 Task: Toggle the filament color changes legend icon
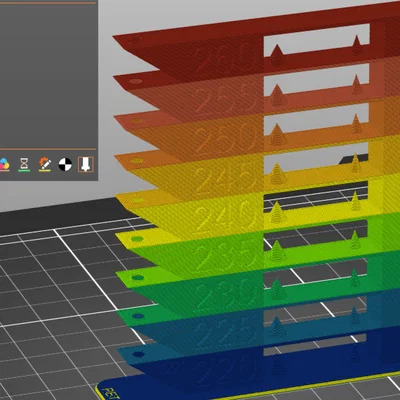tap(4, 164)
